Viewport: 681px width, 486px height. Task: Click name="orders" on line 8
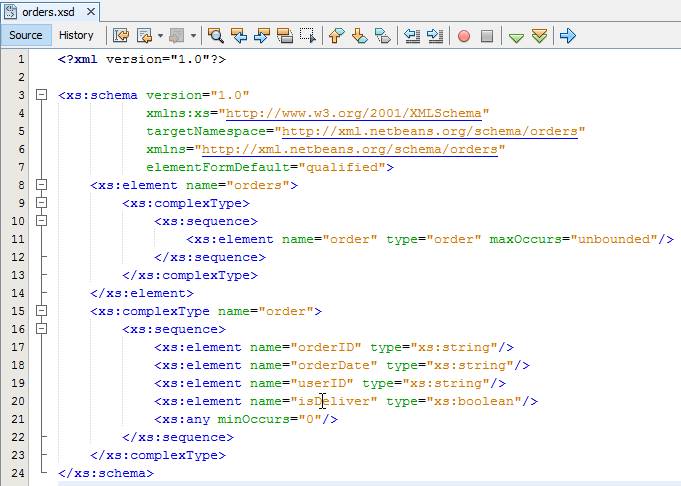tap(238, 185)
